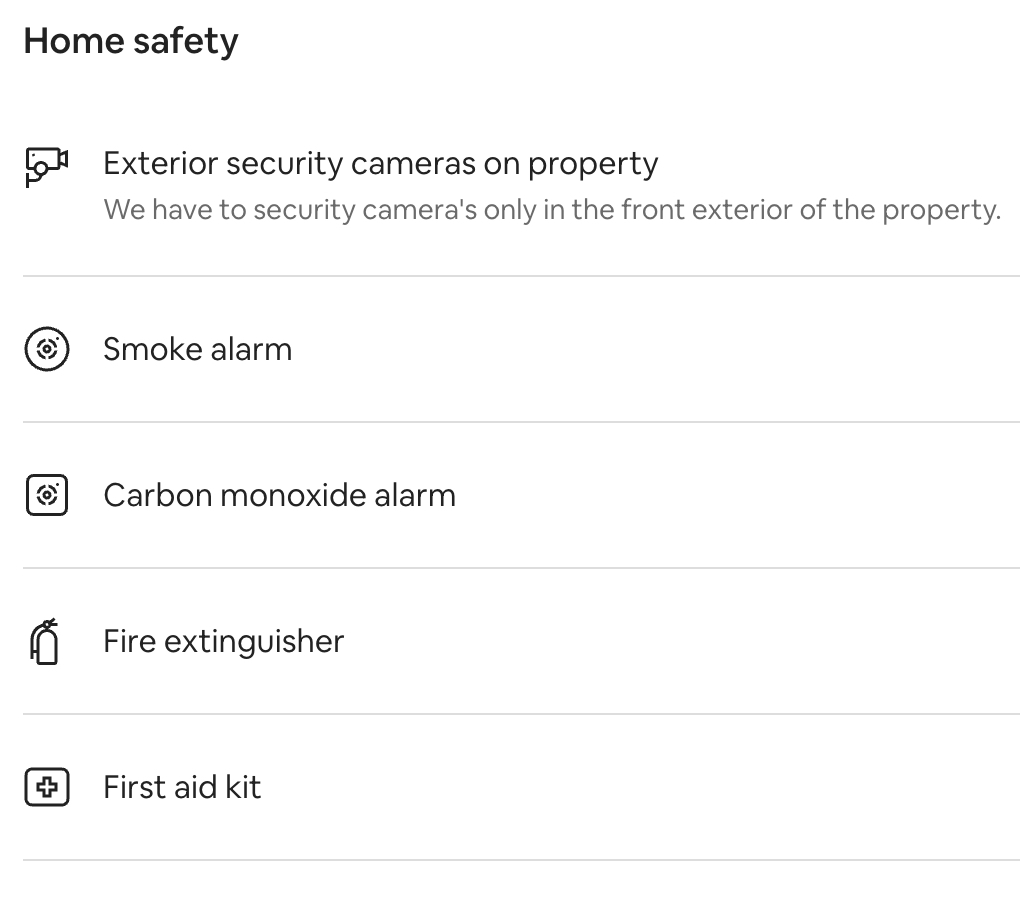Click the divider line below First aid kit
The height and width of the screenshot is (922, 1020).
(521, 860)
